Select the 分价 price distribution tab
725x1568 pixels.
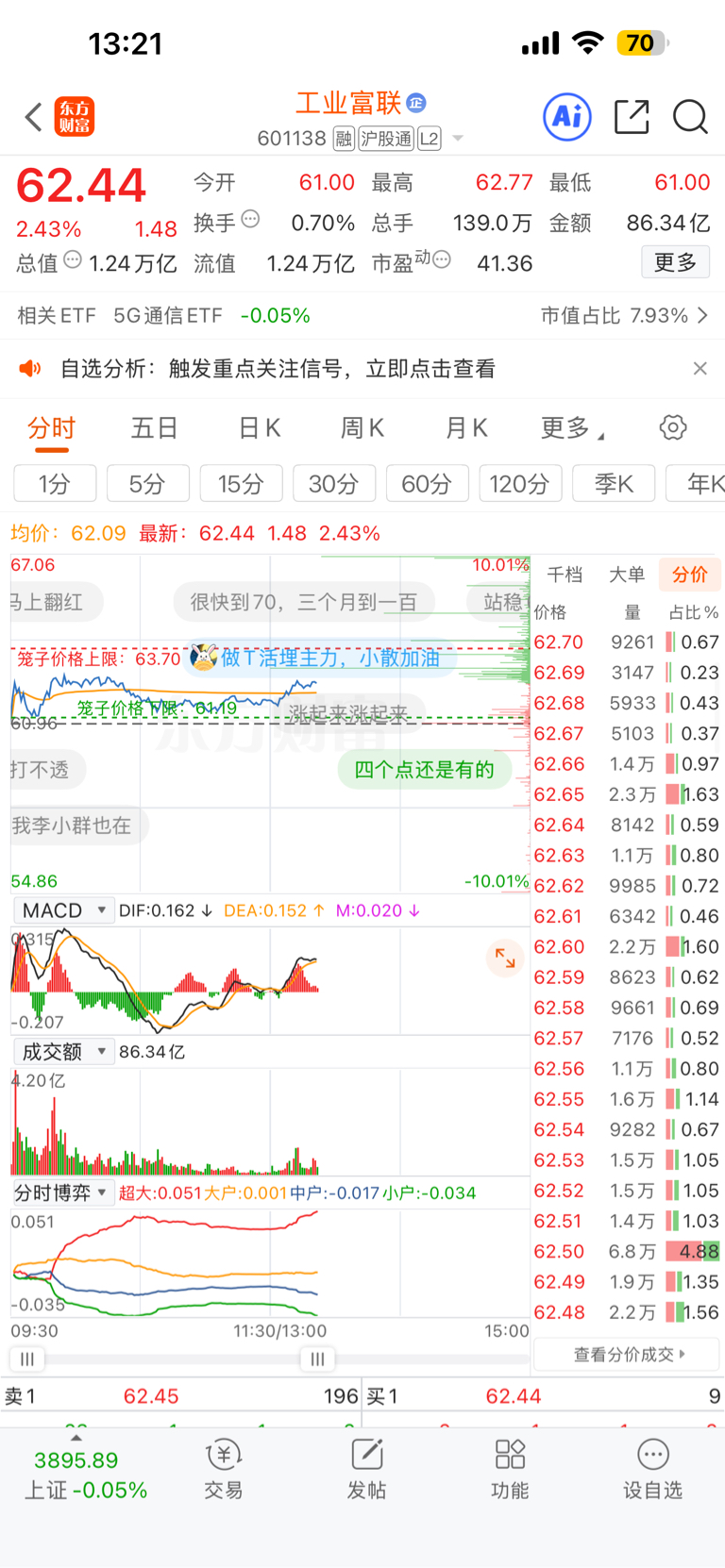690,575
